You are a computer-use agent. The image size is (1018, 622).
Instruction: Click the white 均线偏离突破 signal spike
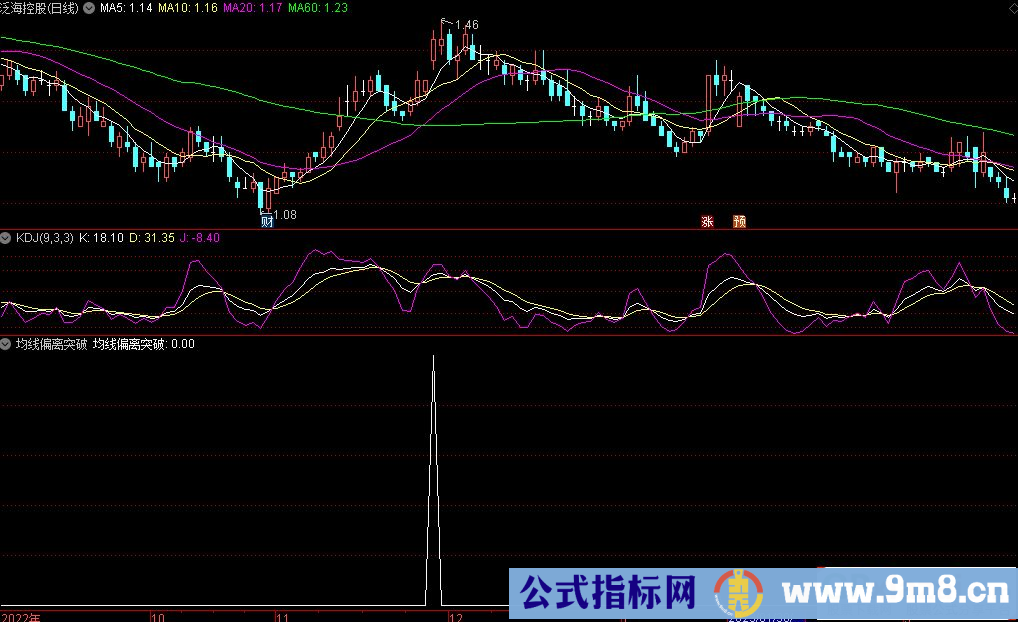coord(434,480)
